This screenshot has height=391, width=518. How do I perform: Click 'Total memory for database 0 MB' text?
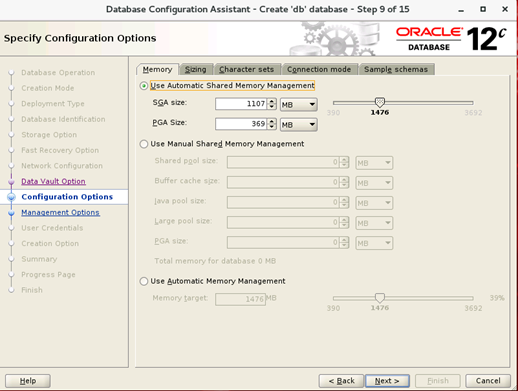(215, 261)
